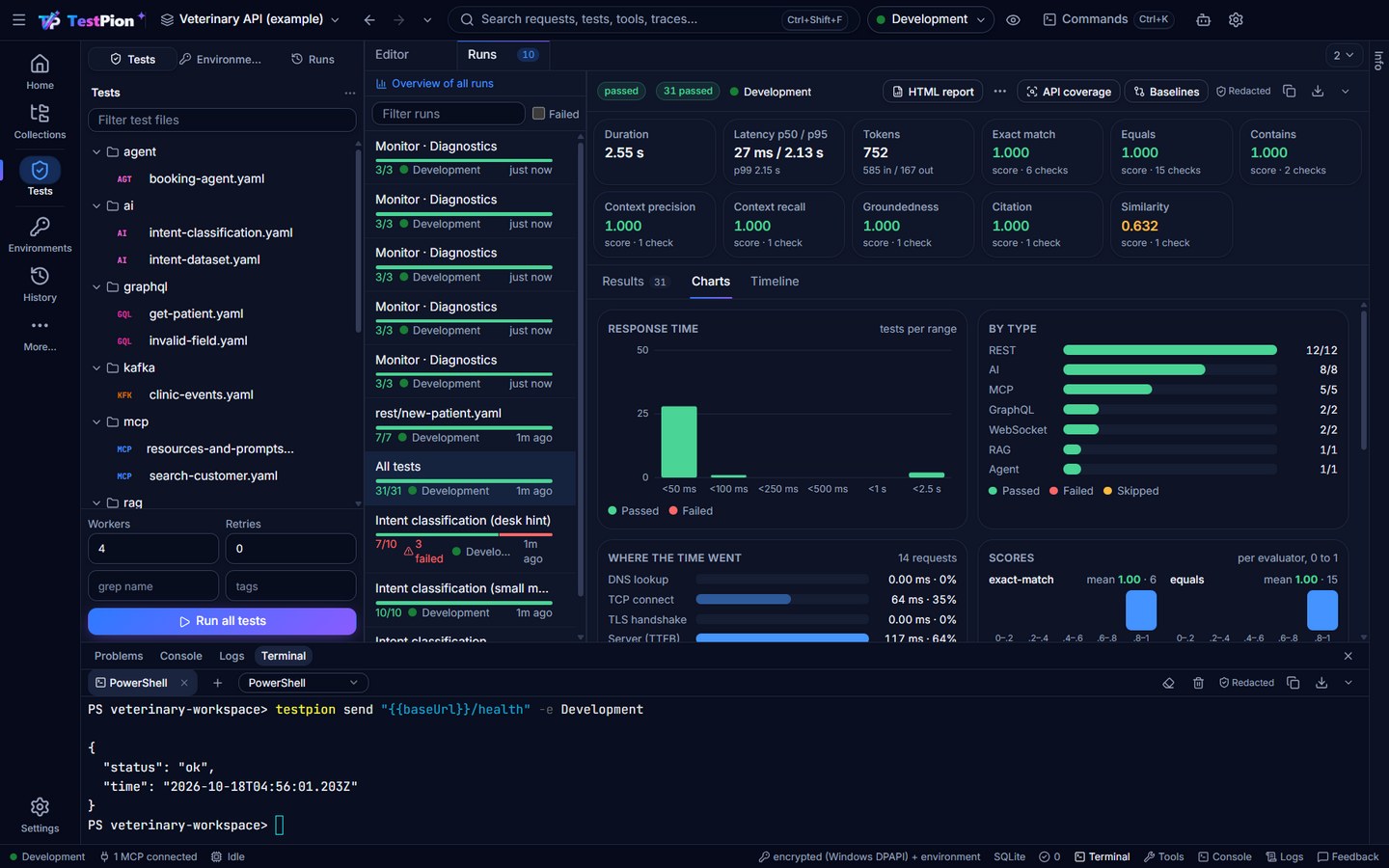The height and width of the screenshot is (868, 1389).
Task: Check the Failed checkbox beside Filter runs
Action: (x=539, y=114)
